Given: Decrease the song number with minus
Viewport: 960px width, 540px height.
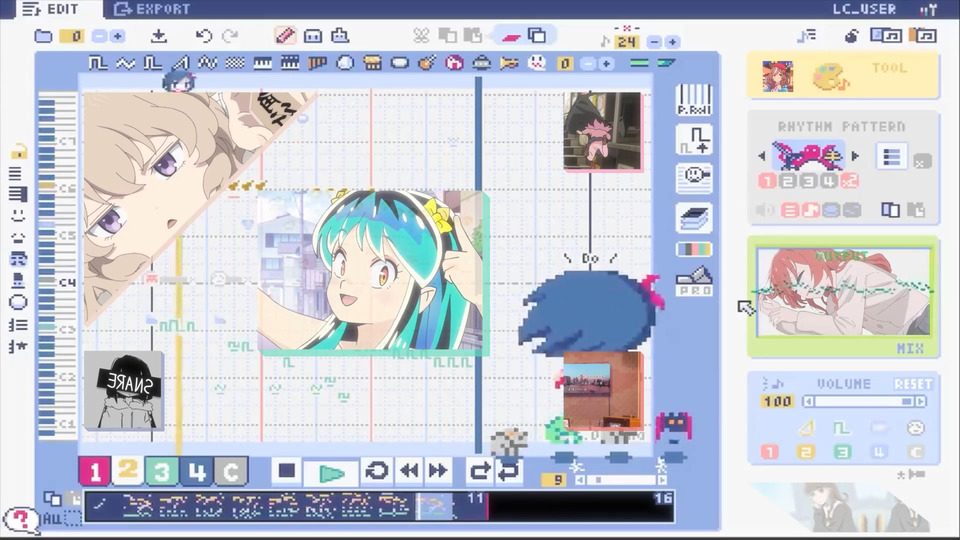Looking at the screenshot, I should coord(99,36).
